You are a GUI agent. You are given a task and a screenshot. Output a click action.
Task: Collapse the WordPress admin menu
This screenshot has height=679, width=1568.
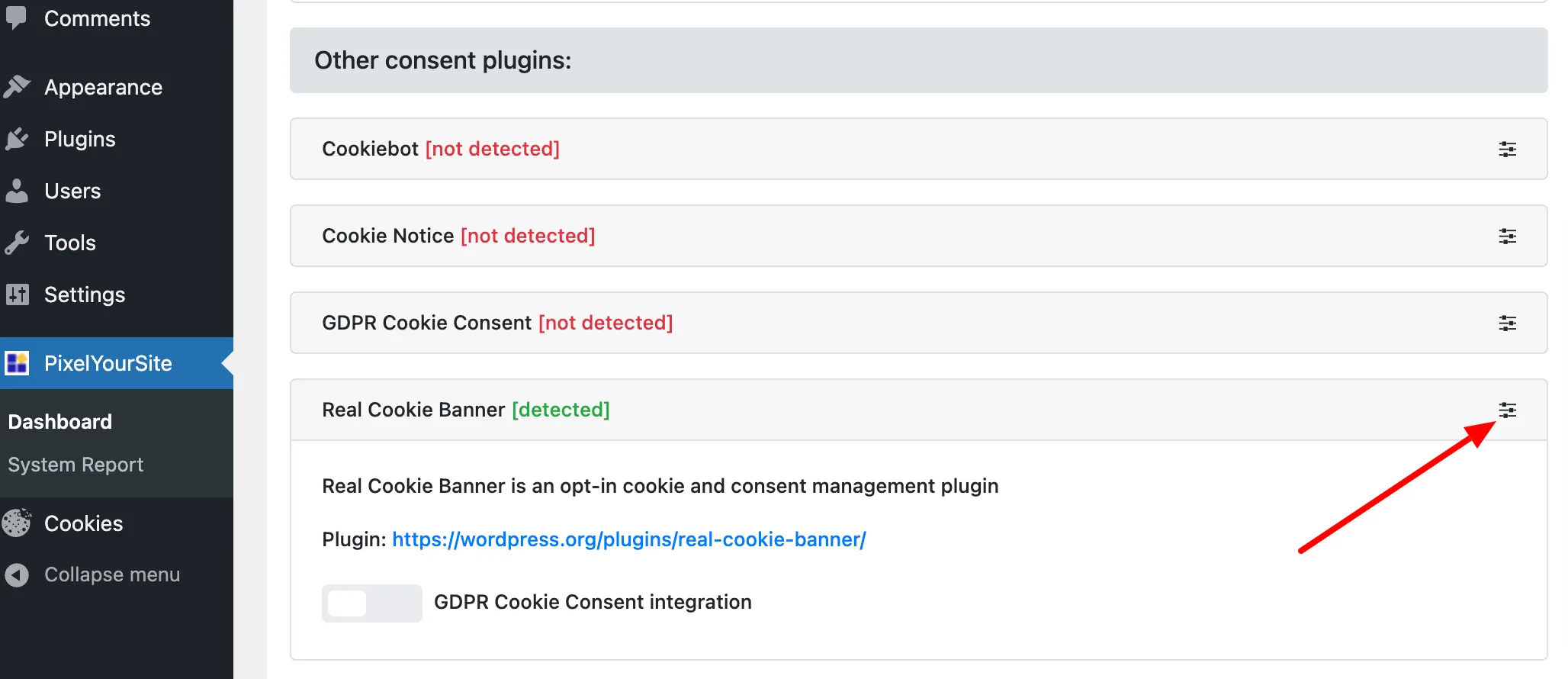pos(111,574)
